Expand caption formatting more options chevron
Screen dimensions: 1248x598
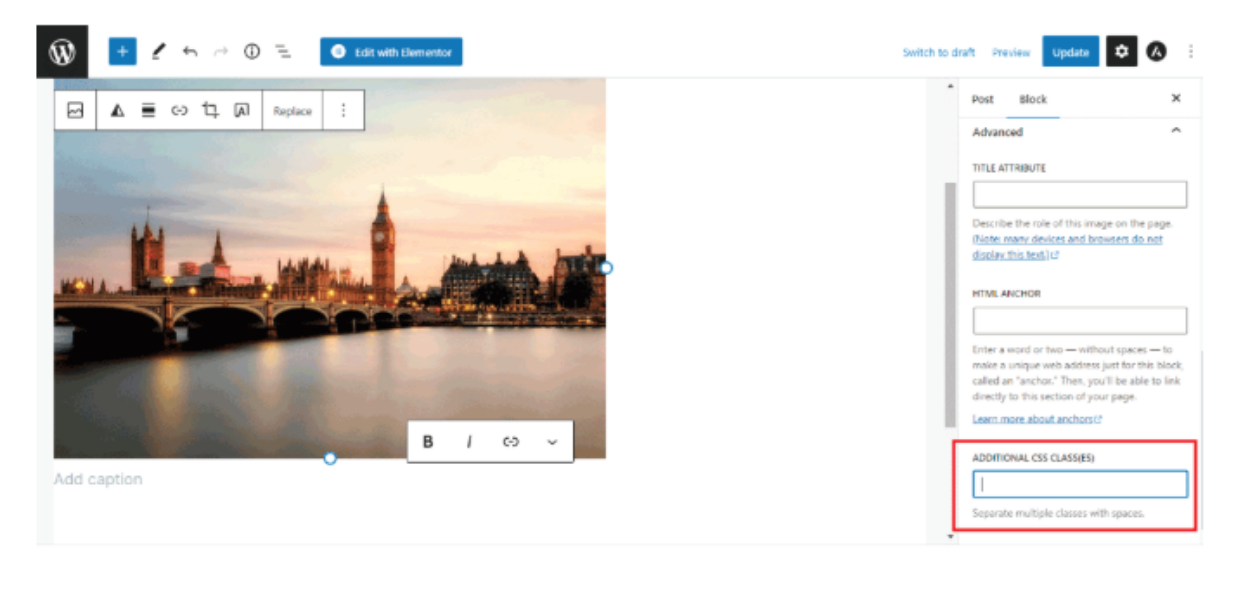pyautogui.click(x=552, y=442)
